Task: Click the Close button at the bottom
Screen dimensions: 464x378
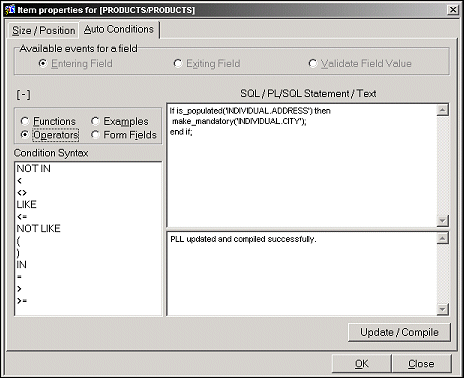Action: 421,364
